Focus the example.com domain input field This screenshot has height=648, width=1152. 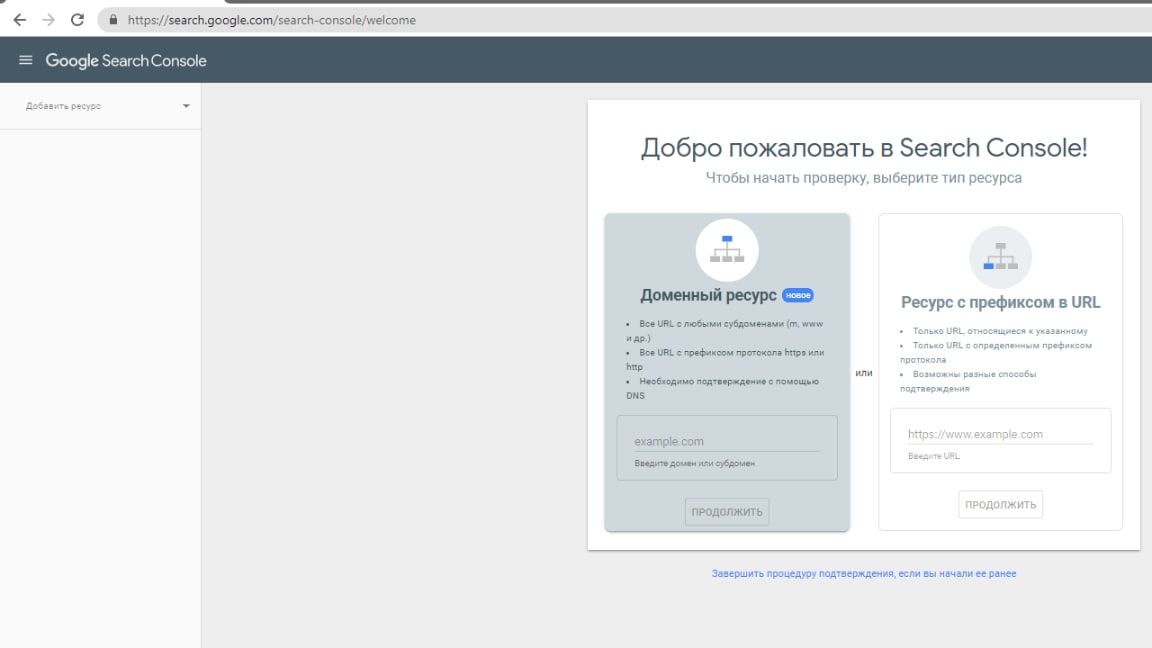pos(727,442)
